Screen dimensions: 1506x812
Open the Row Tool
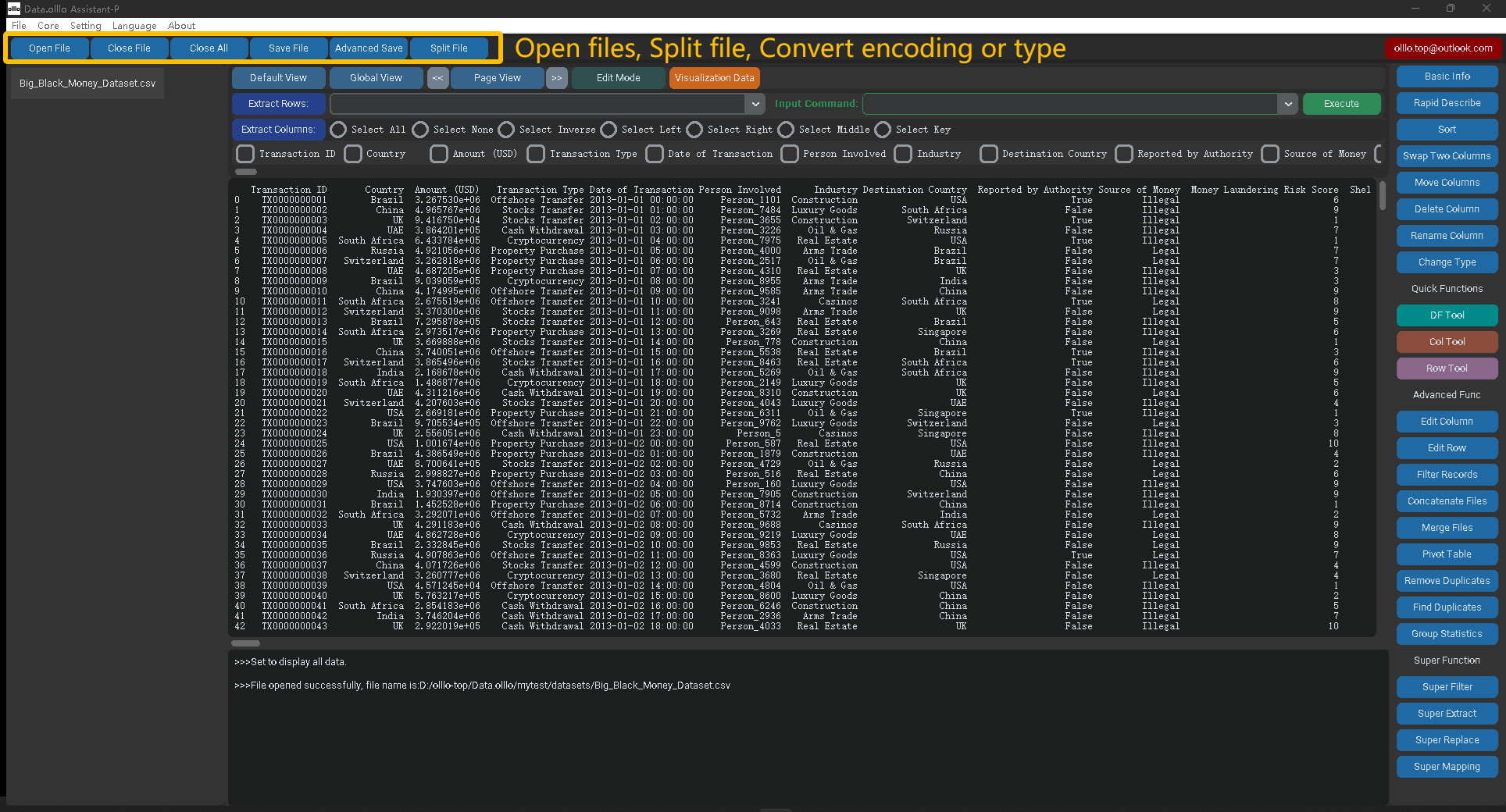point(1447,369)
